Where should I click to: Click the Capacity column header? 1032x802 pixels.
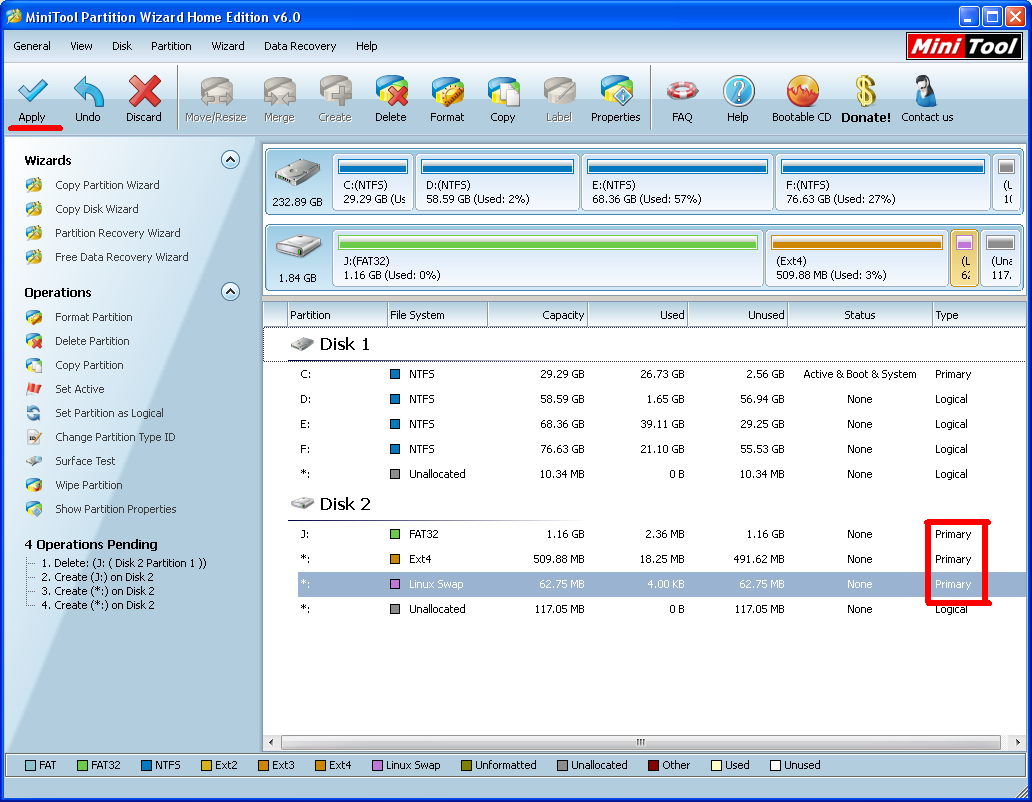[x=538, y=315]
